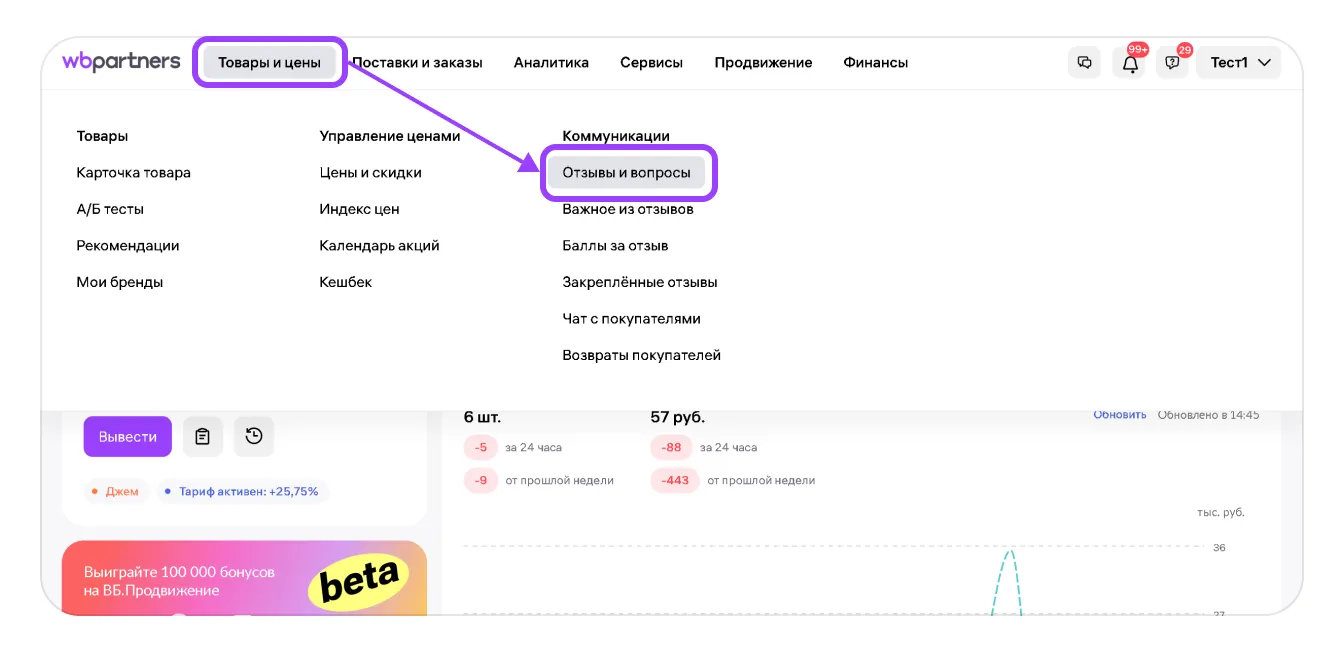Viewport: 1344px width, 652px height.
Task: Open the chat messages icon
Action: click(1084, 62)
